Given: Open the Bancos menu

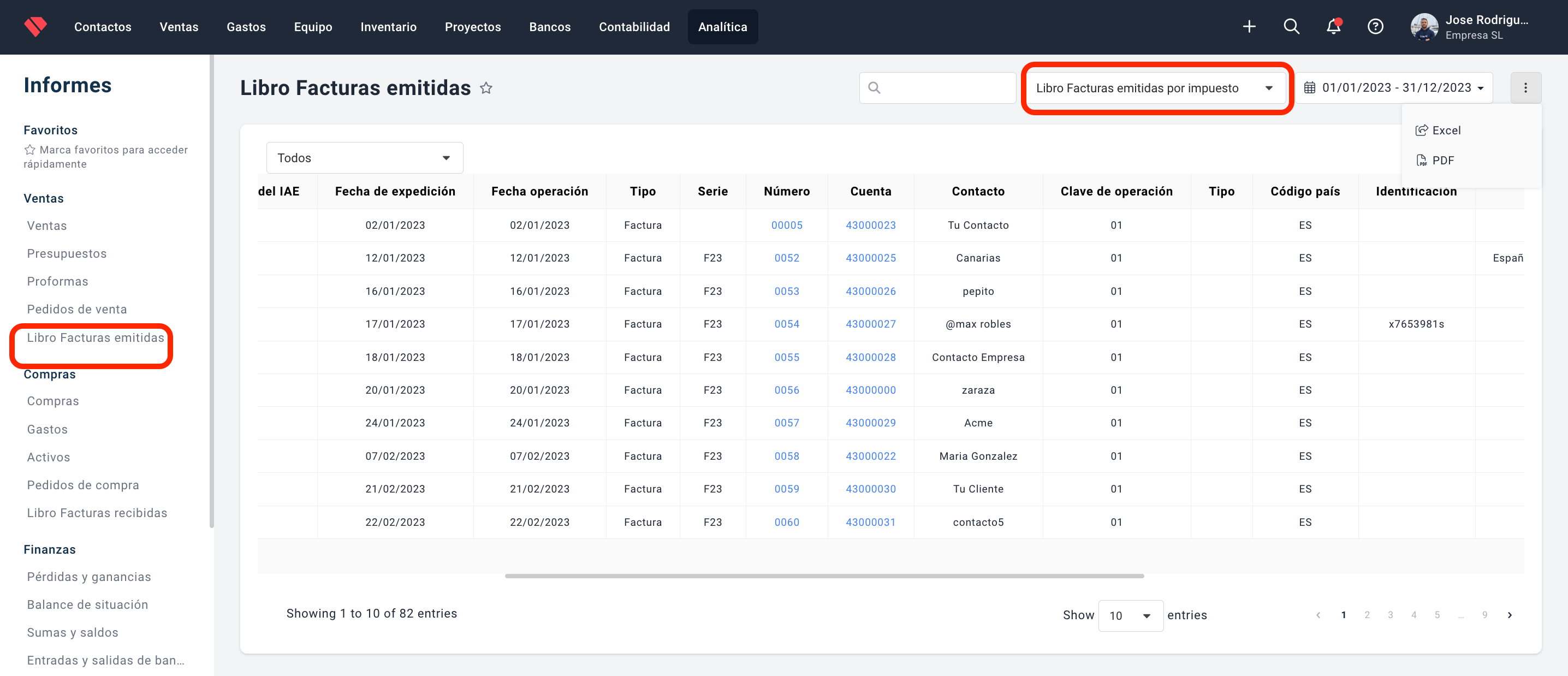Looking at the screenshot, I should [x=550, y=27].
